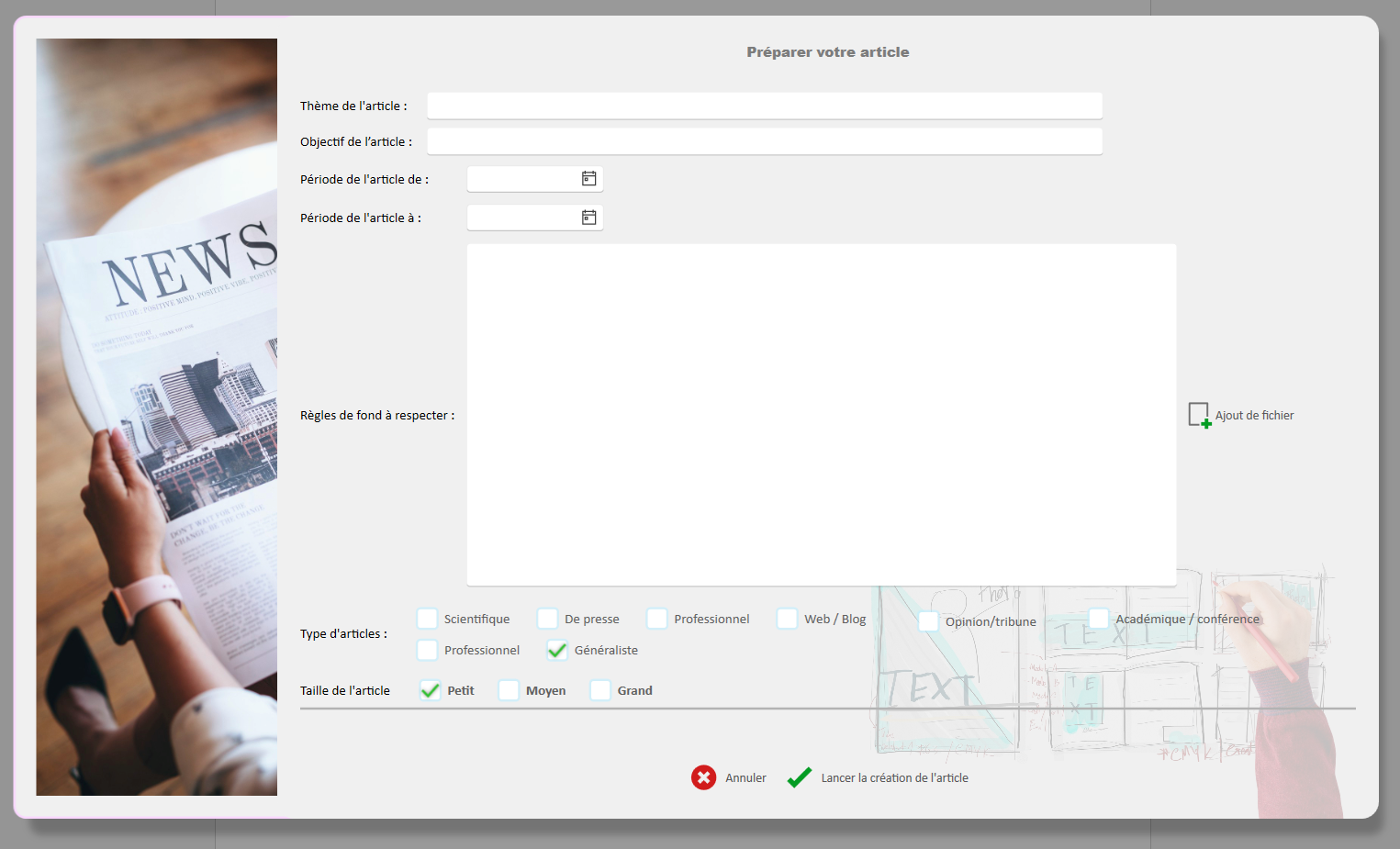Click the 'Taille de l'article' label
Image resolution: width=1400 pixels, height=849 pixels.
point(345,690)
